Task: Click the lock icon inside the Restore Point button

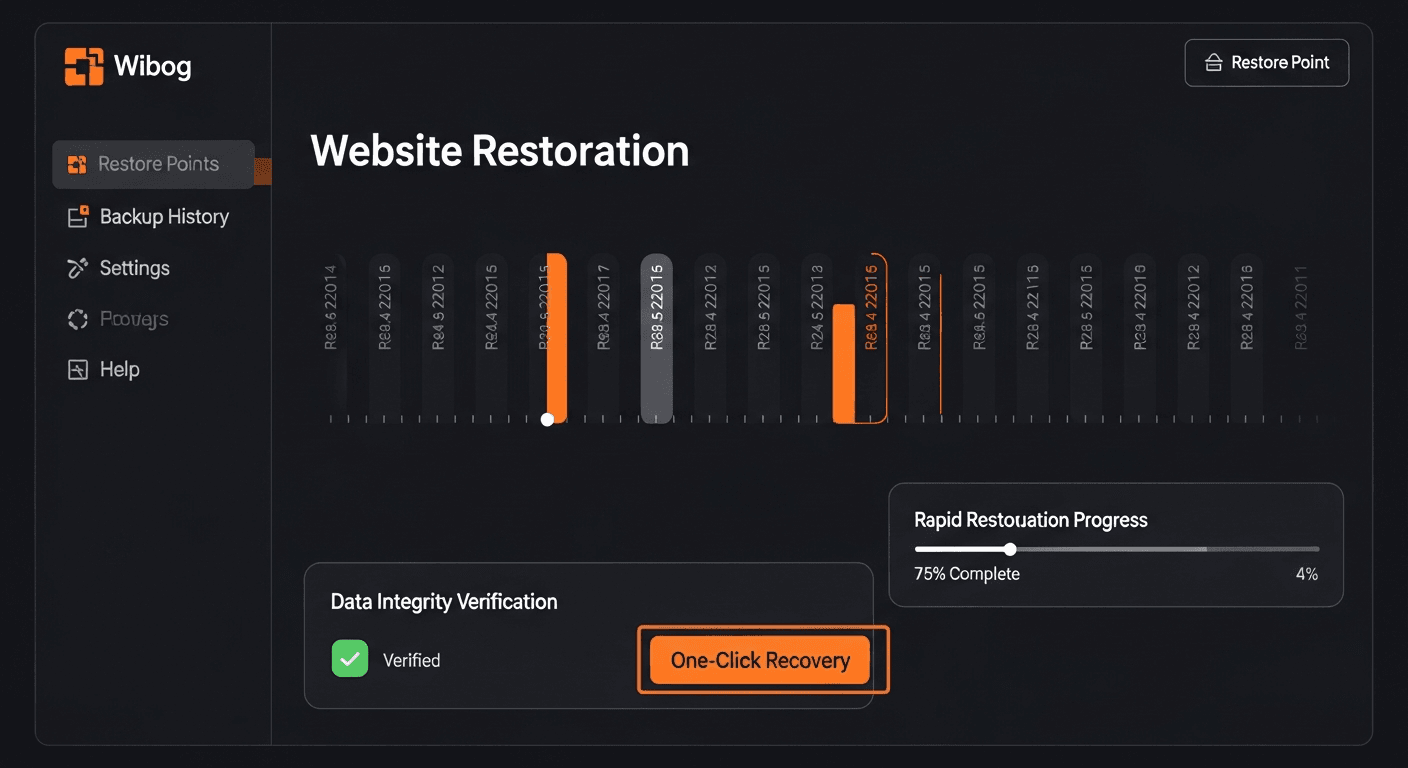Action: pyautogui.click(x=1213, y=62)
